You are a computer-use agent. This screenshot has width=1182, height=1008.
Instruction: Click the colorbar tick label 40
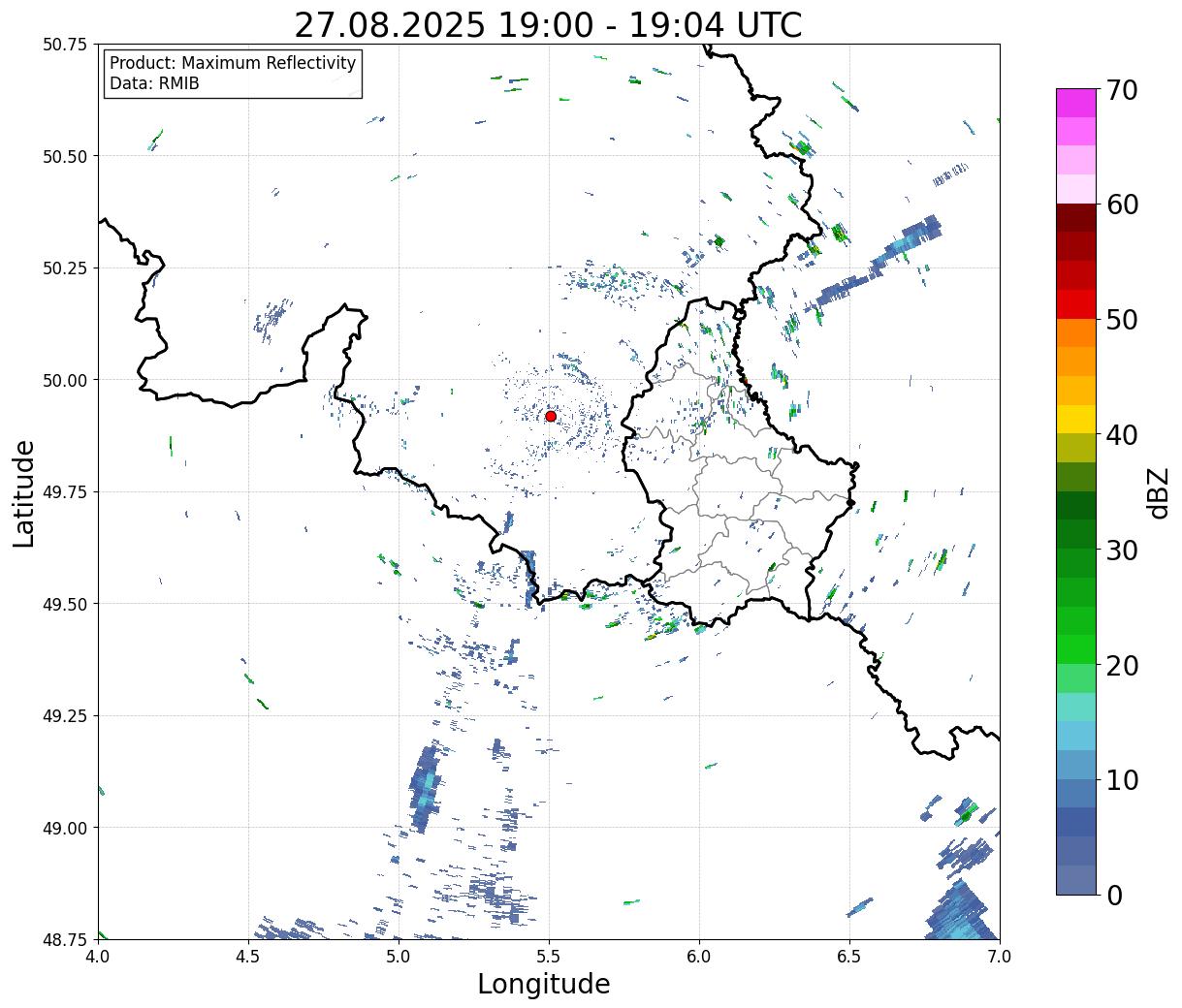point(1122,434)
